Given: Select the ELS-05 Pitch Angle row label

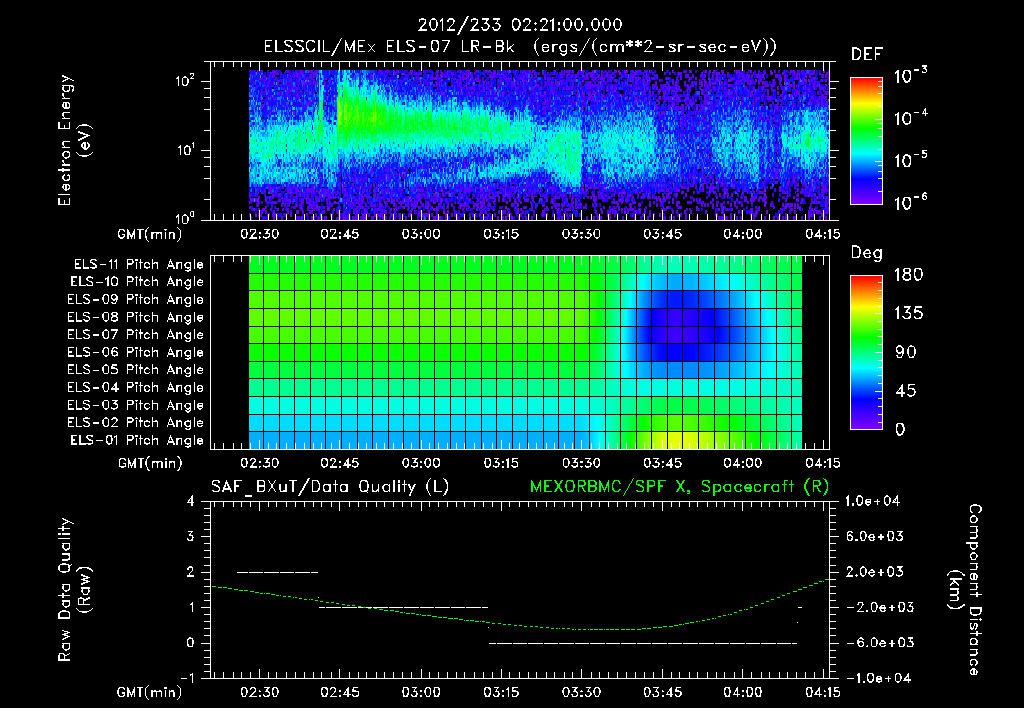Looking at the screenshot, I should [136, 370].
